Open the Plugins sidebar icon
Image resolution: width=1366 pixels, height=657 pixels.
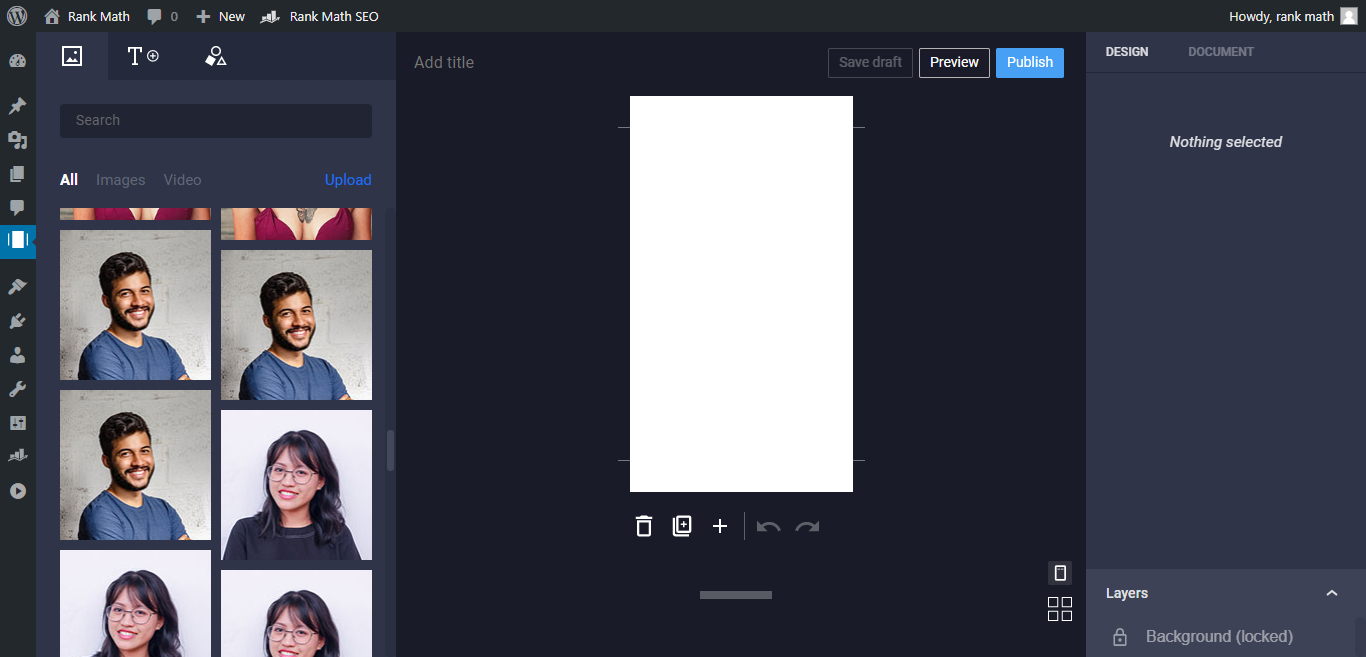coord(17,321)
